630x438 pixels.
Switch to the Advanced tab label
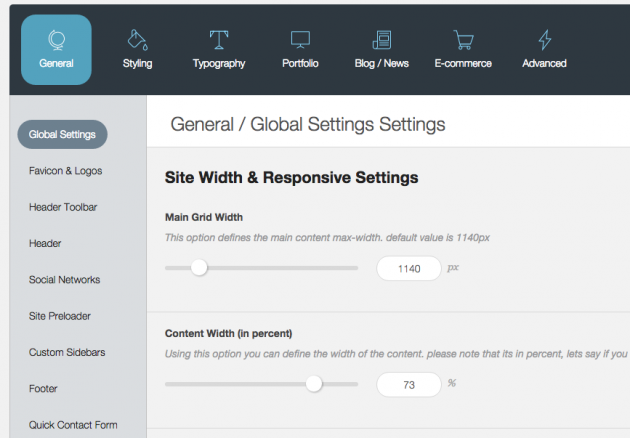pos(544,63)
